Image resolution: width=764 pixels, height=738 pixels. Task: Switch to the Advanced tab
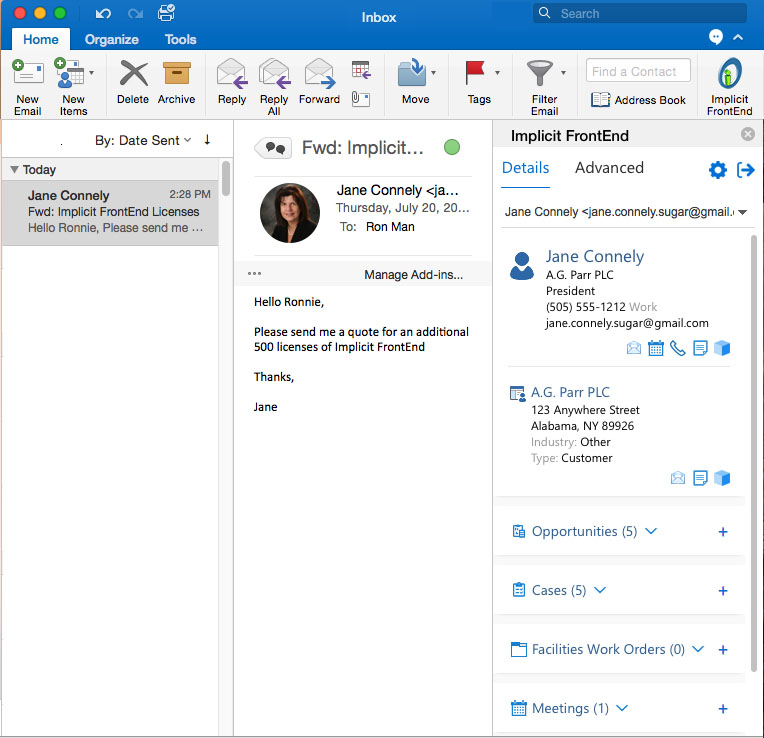(x=609, y=168)
